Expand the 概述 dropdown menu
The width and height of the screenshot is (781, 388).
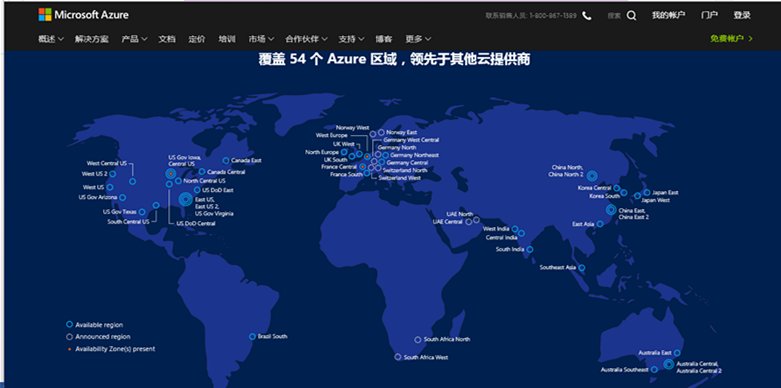(x=51, y=39)
